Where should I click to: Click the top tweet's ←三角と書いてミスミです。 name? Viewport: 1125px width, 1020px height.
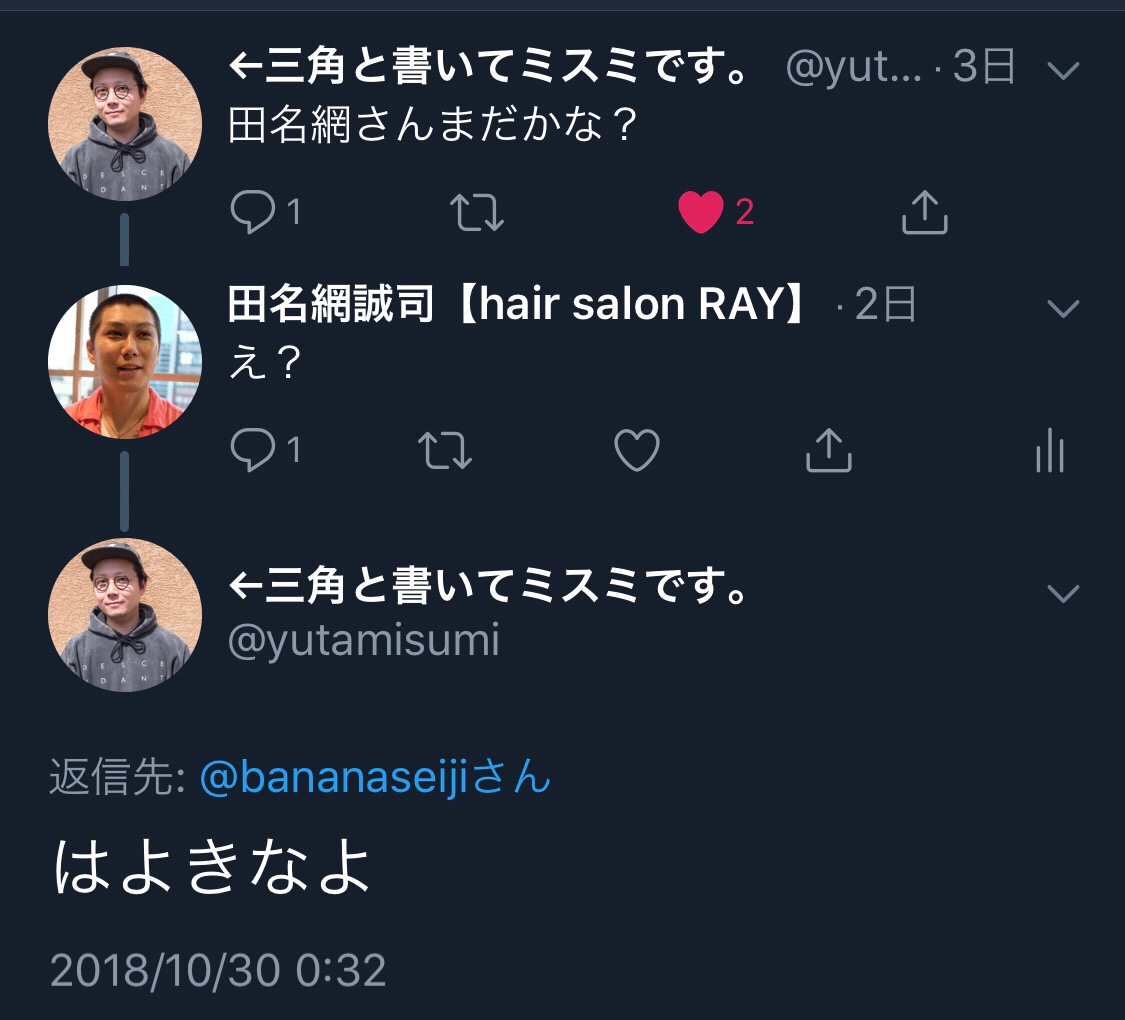point(489,66)
